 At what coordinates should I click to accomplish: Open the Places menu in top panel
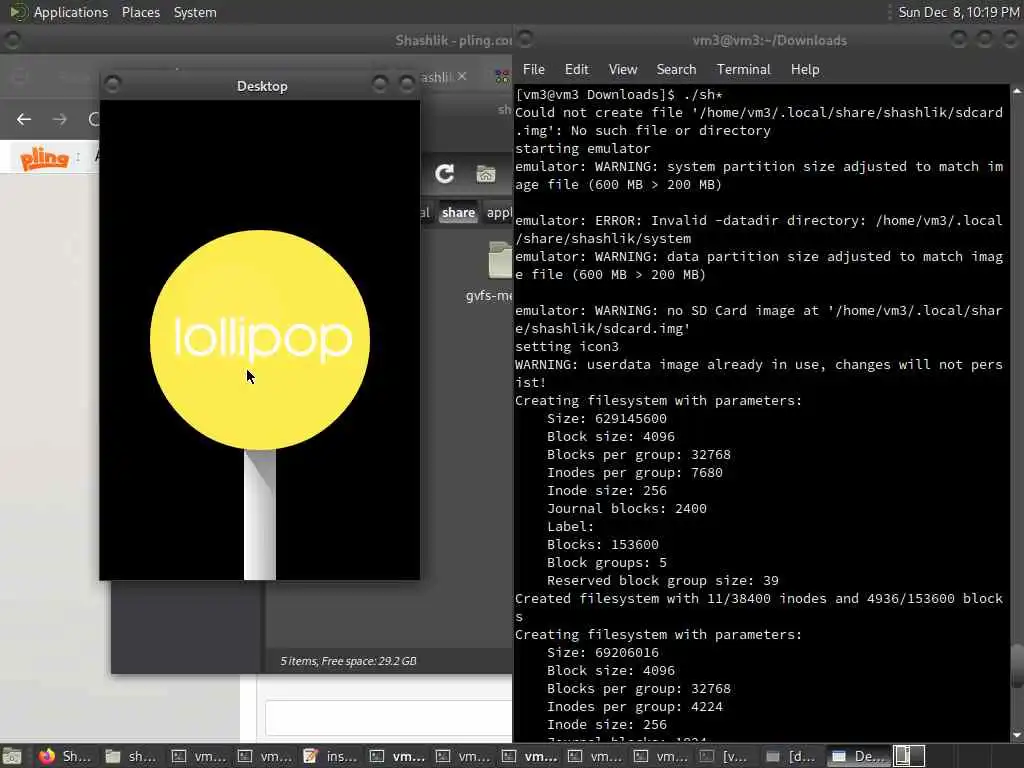(x=140, y=12)
